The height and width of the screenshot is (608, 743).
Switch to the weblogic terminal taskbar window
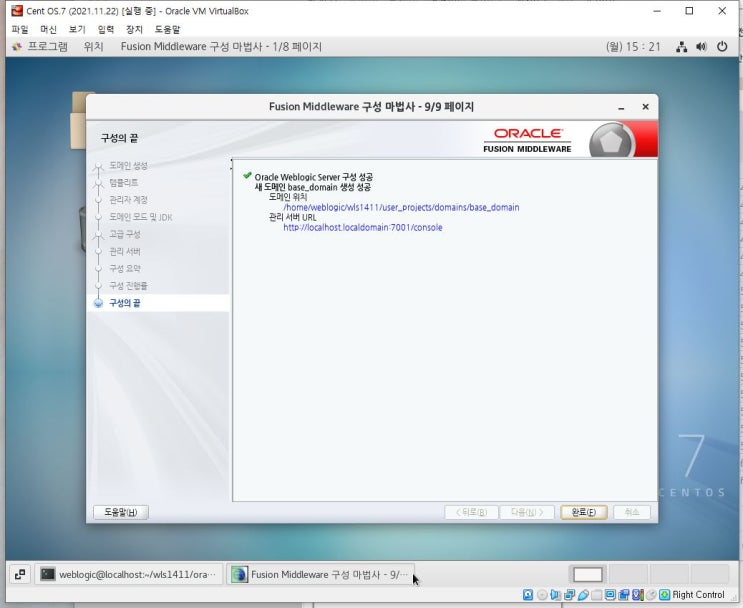click(128, 574)
